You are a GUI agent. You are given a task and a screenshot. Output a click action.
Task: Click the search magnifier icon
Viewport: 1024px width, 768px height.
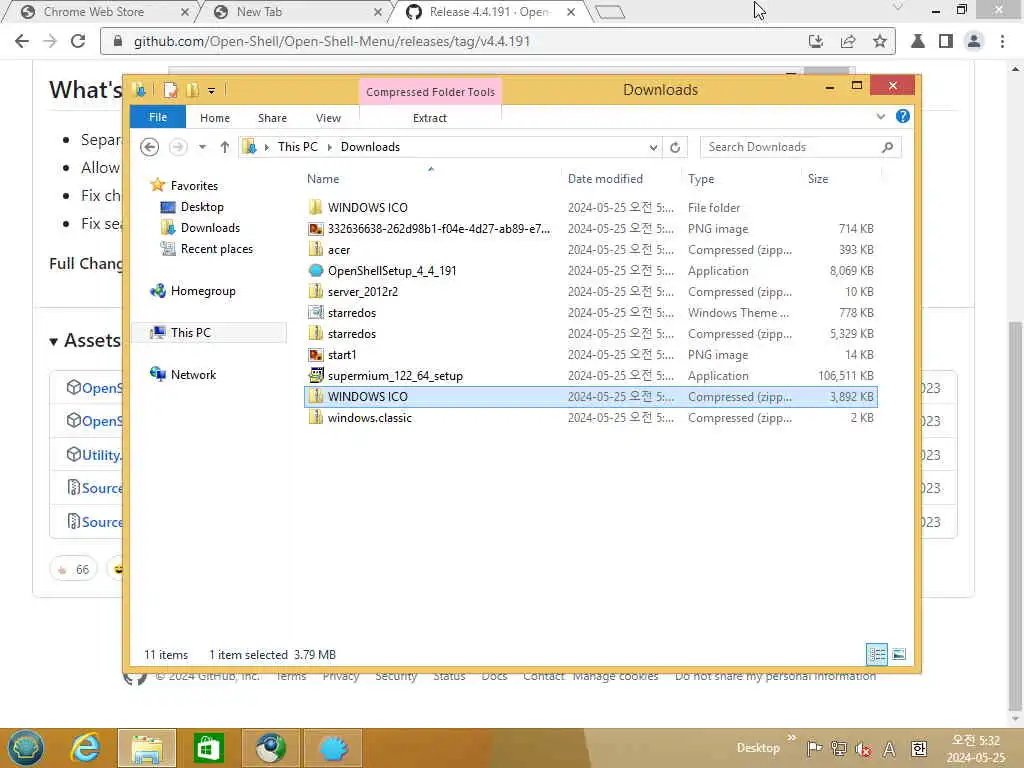[888, 147]
